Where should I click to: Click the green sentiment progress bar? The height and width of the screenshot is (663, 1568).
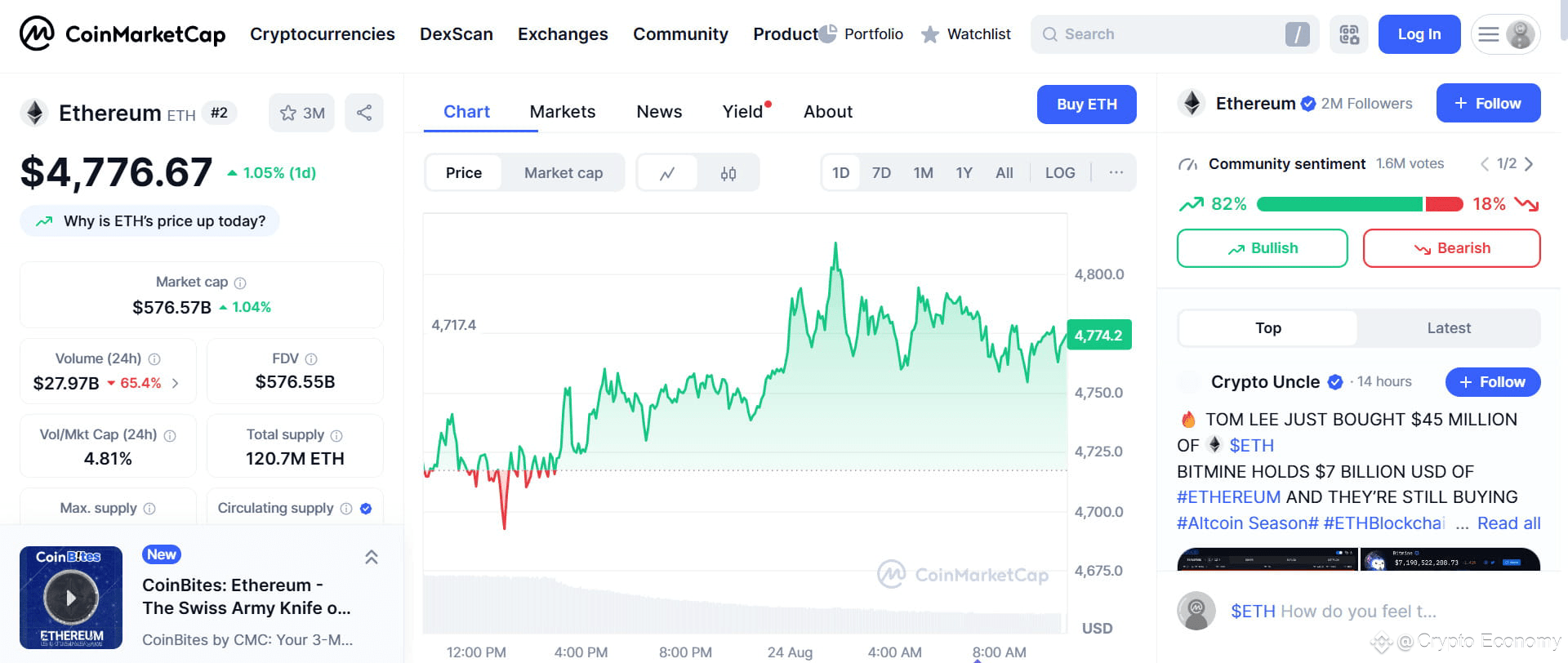(x=1339, y=204)
